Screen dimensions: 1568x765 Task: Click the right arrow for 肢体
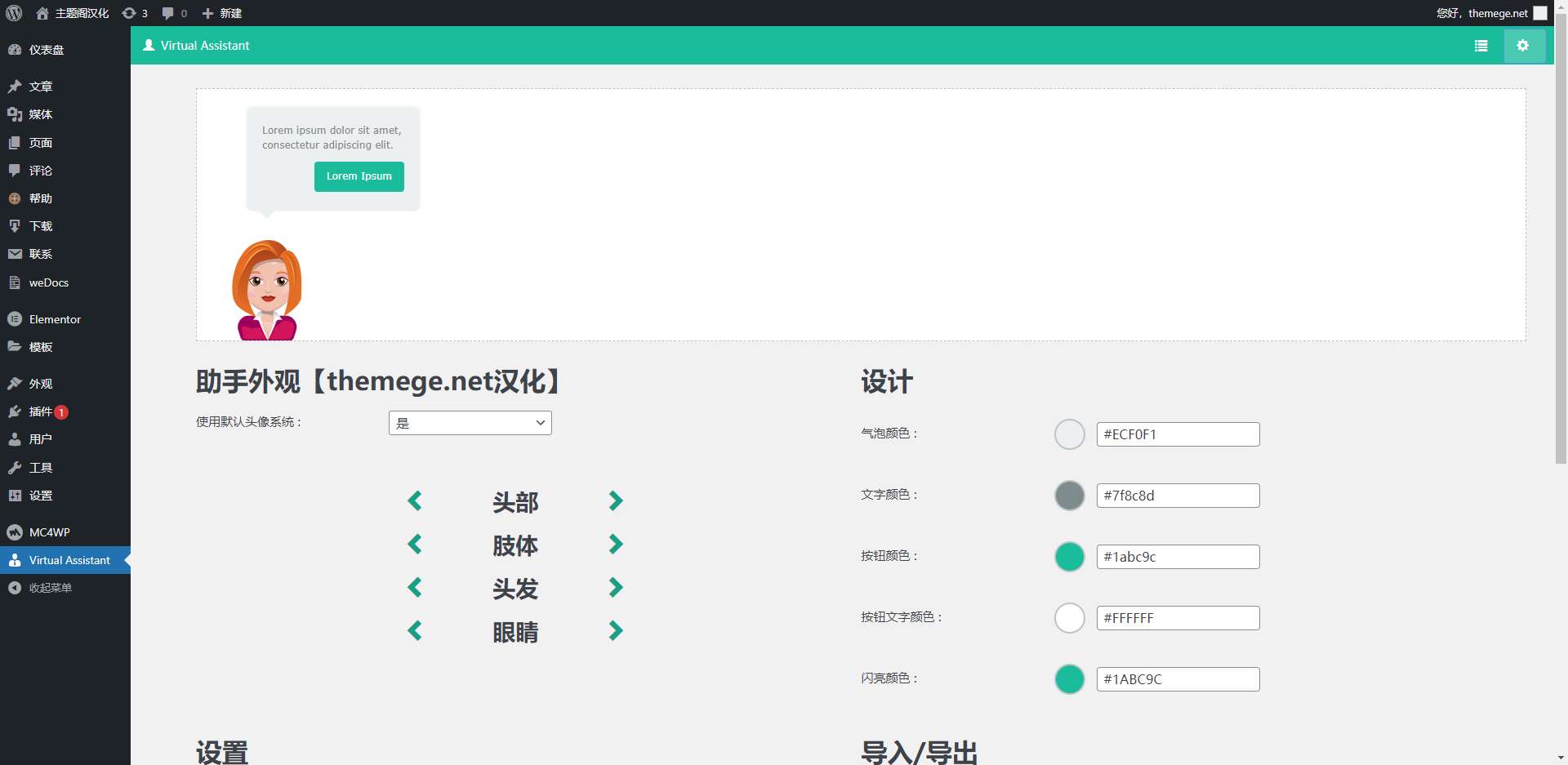616,545
